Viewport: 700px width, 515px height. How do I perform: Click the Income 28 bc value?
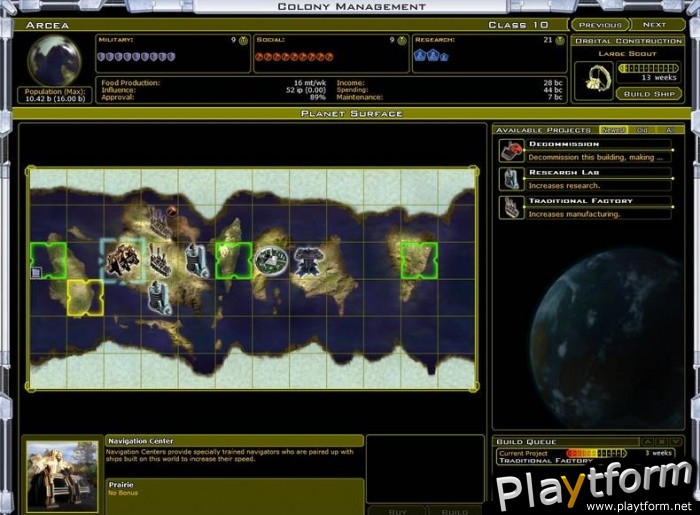coord(553,83)
